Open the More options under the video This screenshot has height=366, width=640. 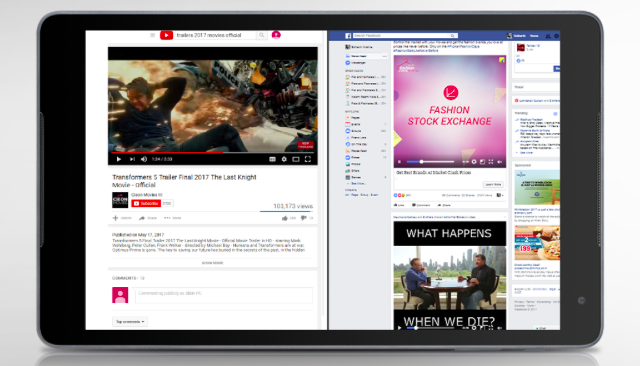(x=172, y=218)
